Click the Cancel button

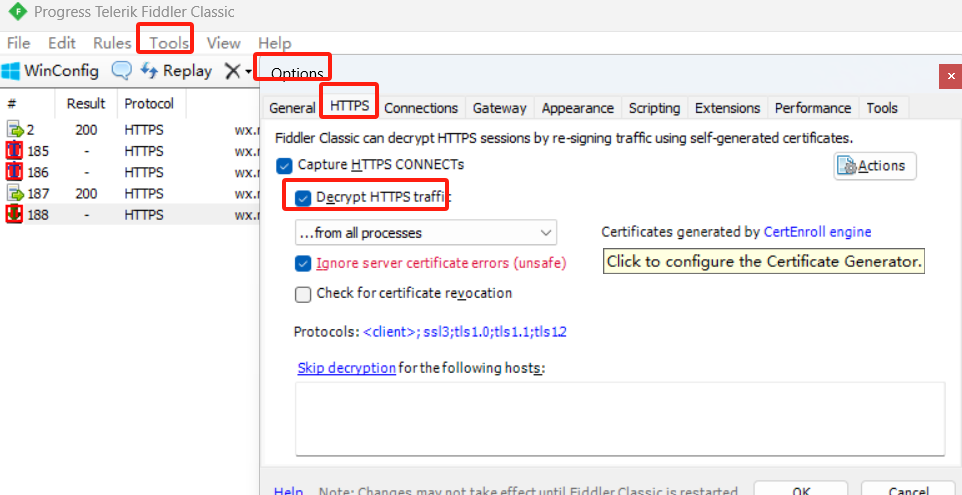909,489
